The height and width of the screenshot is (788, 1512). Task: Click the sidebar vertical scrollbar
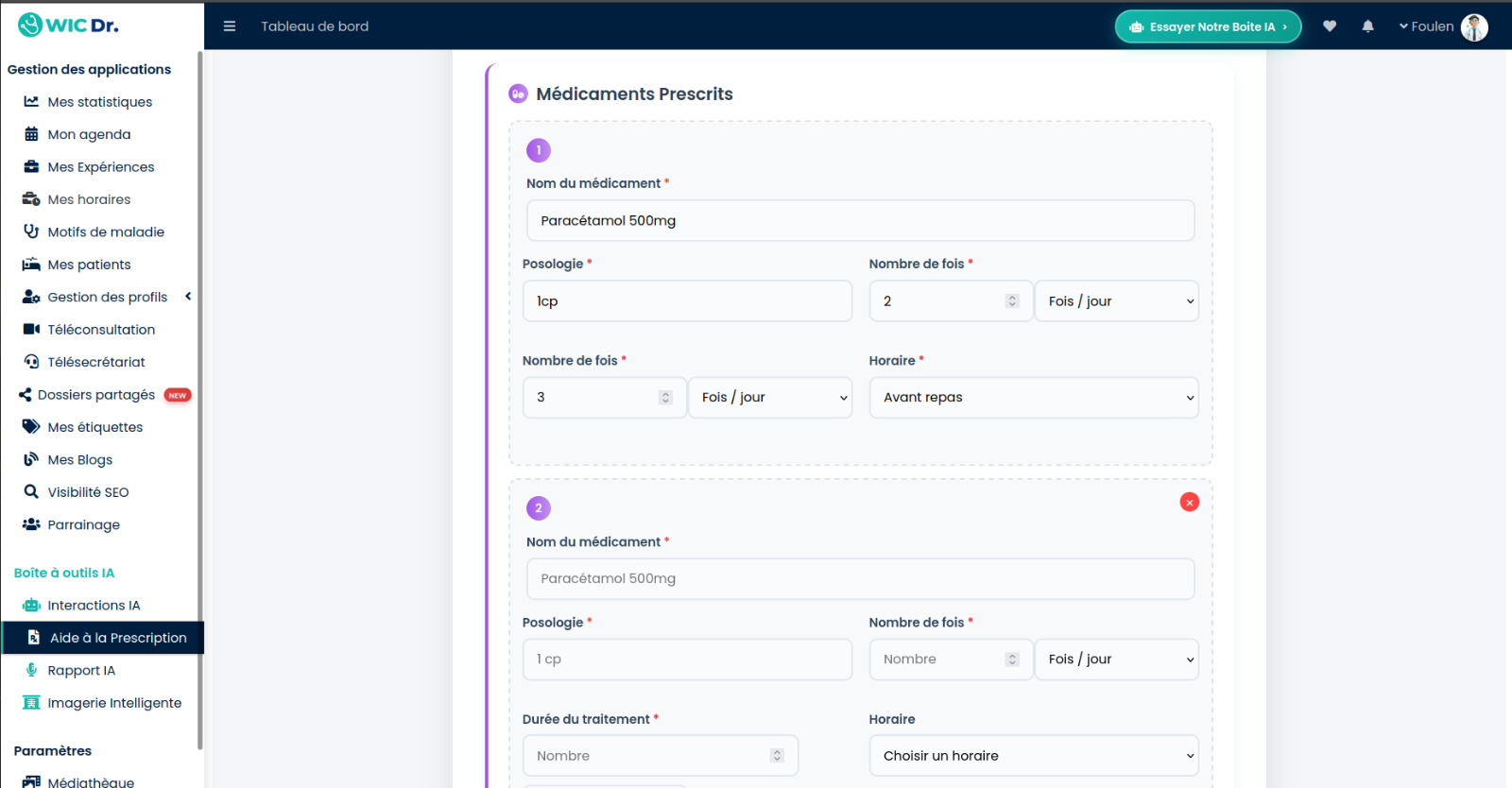[x=199, y=401]
